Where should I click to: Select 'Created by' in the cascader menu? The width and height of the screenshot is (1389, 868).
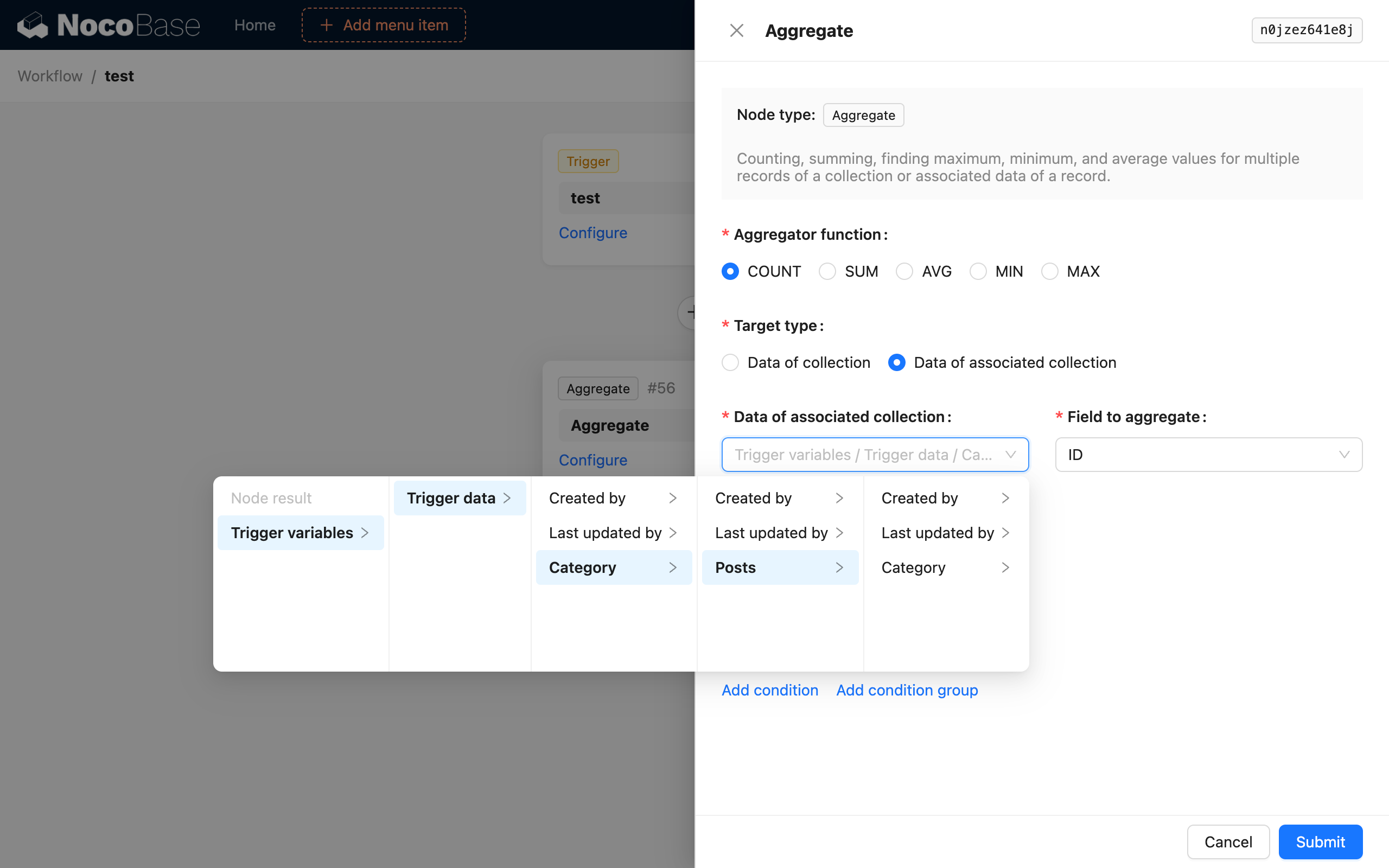coord(587,497)
